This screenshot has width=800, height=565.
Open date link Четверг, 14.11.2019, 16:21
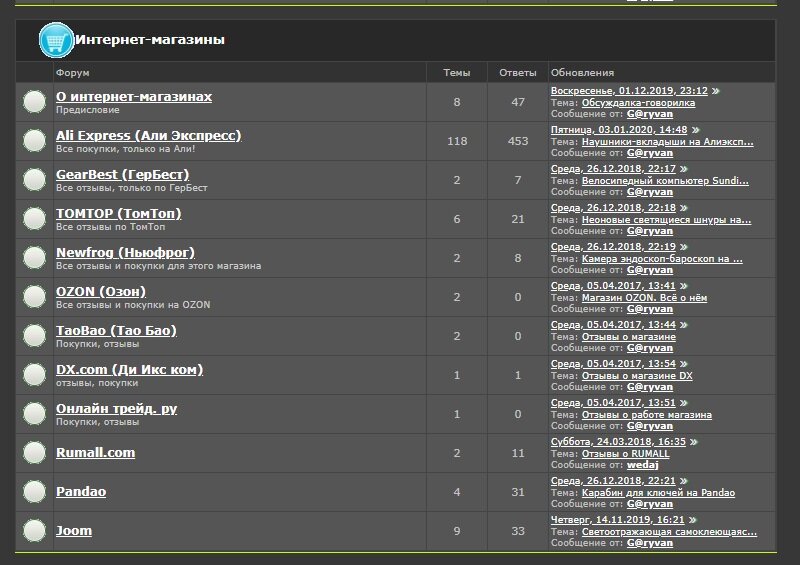point(617,520)
